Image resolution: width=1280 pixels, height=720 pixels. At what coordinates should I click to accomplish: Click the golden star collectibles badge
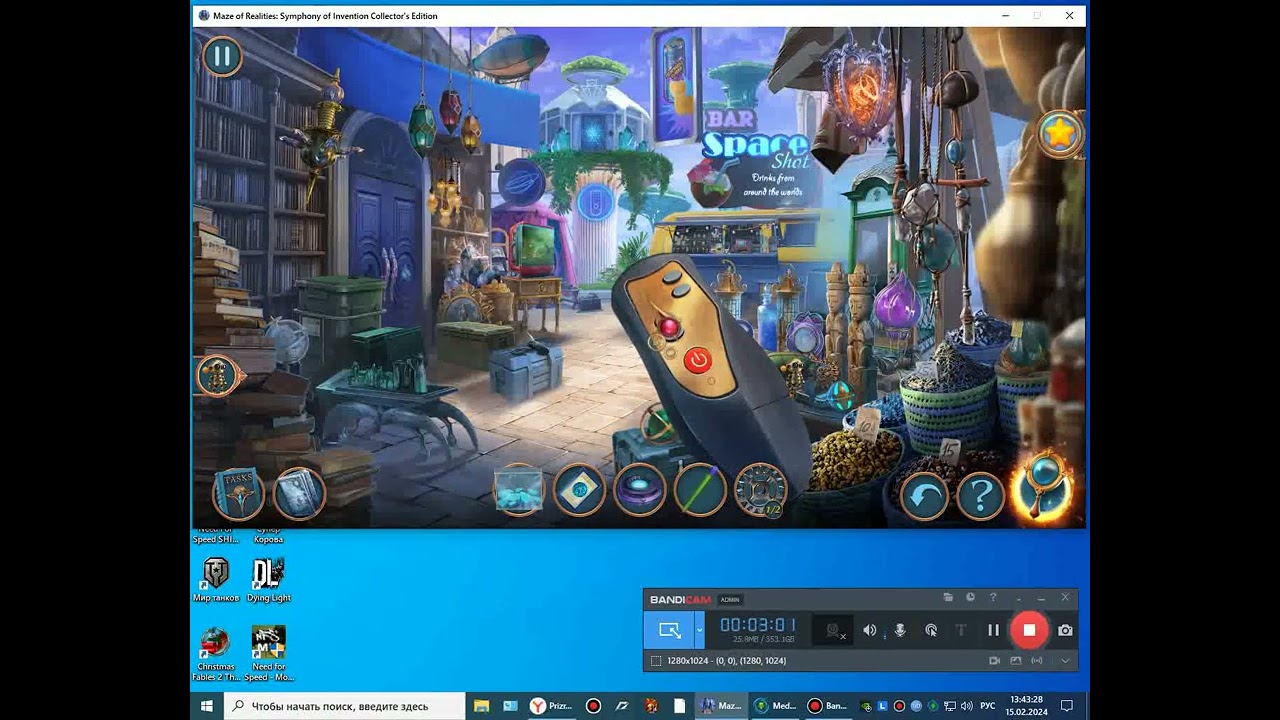(1060, 133)
